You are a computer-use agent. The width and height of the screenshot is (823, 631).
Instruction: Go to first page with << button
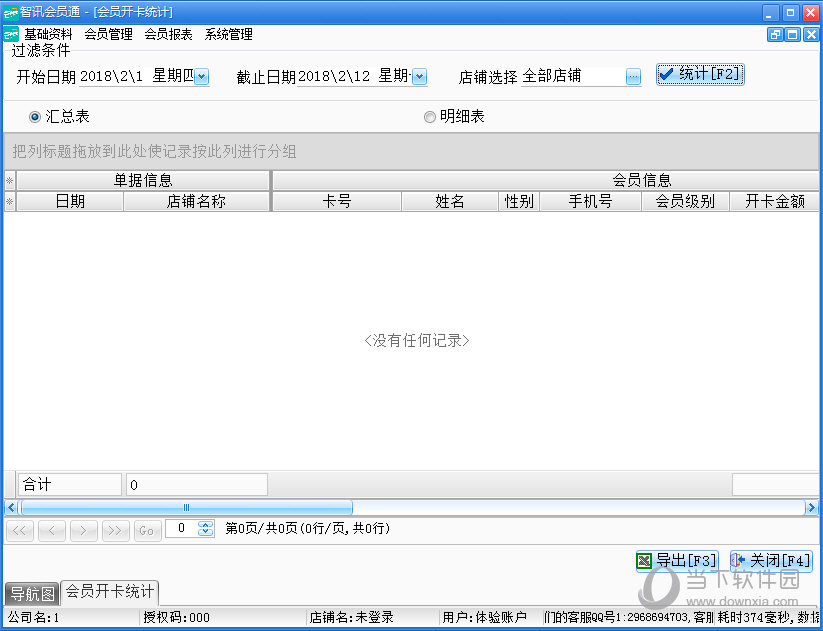(19, 530)
